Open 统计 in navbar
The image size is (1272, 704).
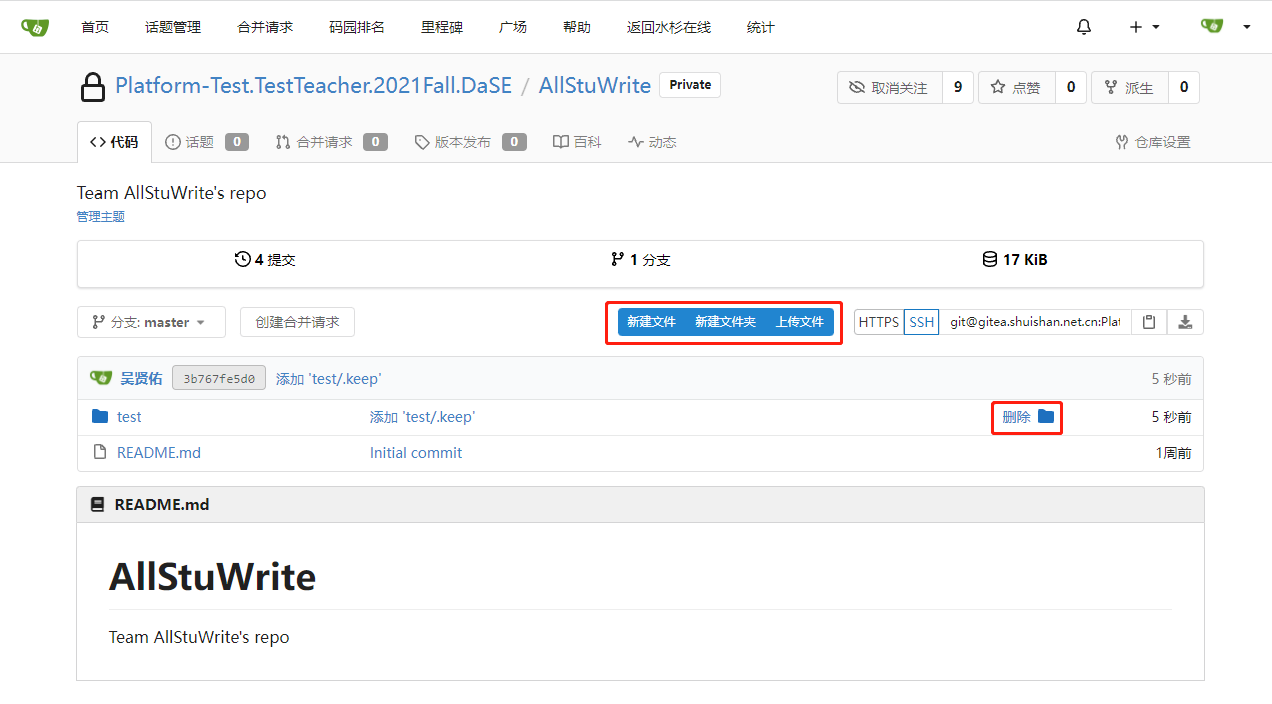point(761,27)
